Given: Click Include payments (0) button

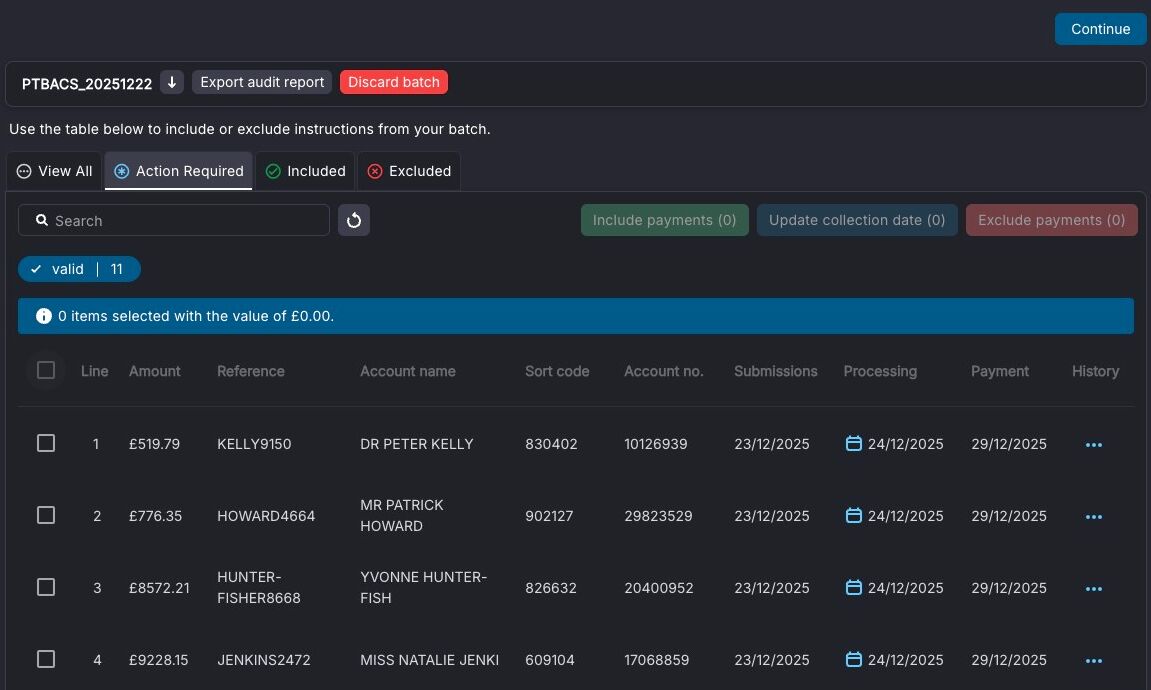Looking at the screenshot, I should click(x=664, y=220).
